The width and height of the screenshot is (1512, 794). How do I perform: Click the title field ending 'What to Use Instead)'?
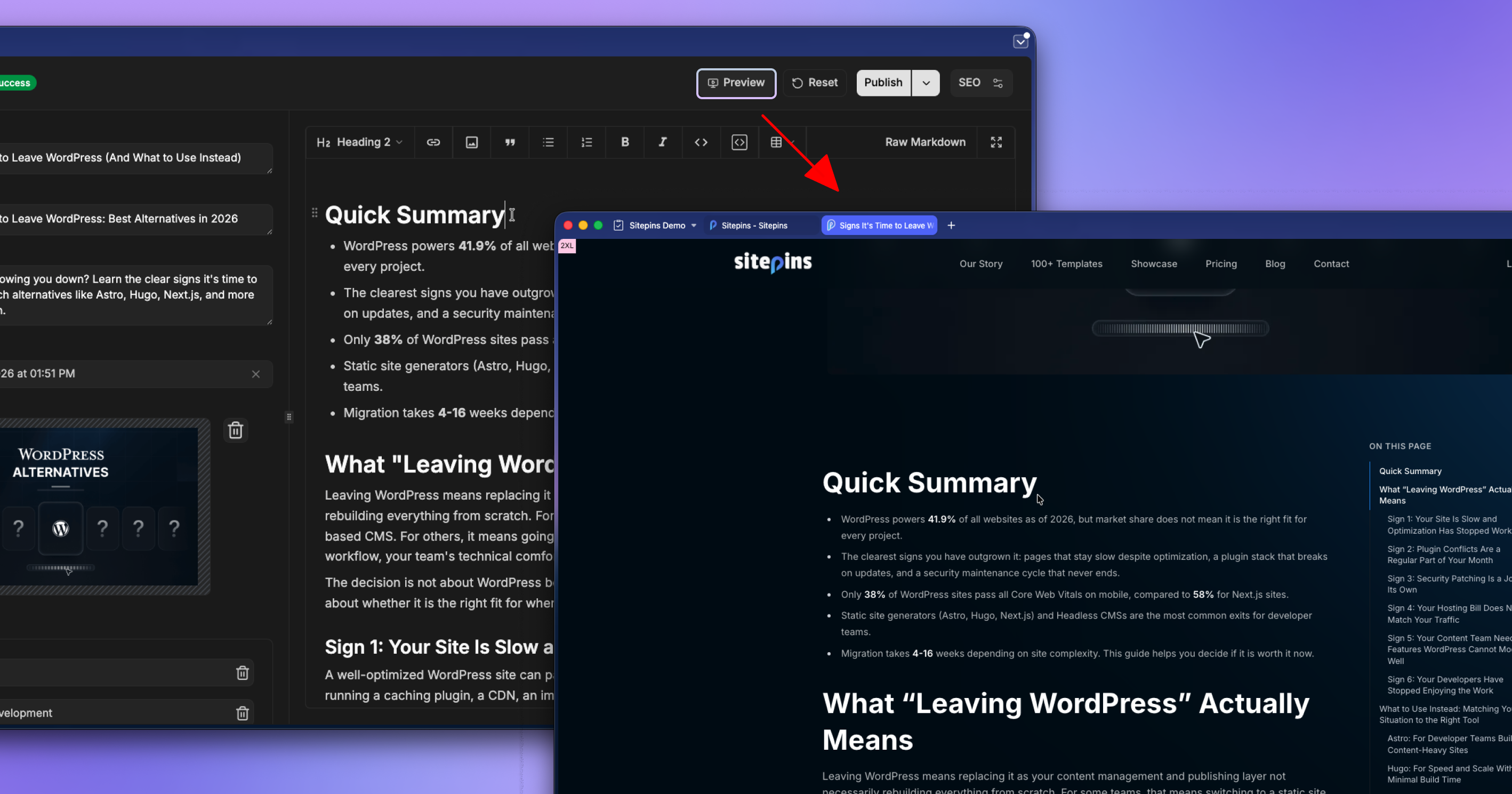coord(135,158)
